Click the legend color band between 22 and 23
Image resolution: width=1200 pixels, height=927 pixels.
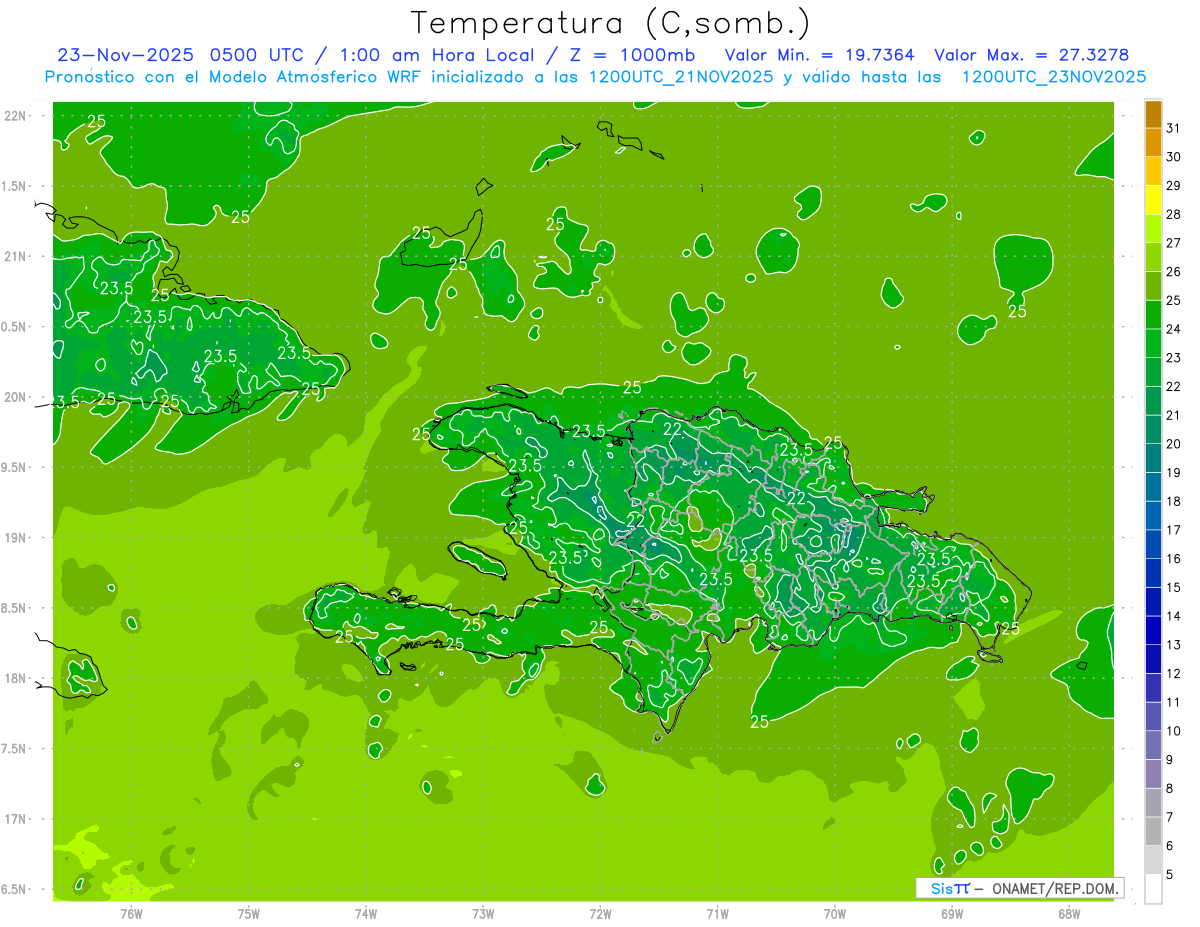pyautogui.click(x=1153, y=373)
